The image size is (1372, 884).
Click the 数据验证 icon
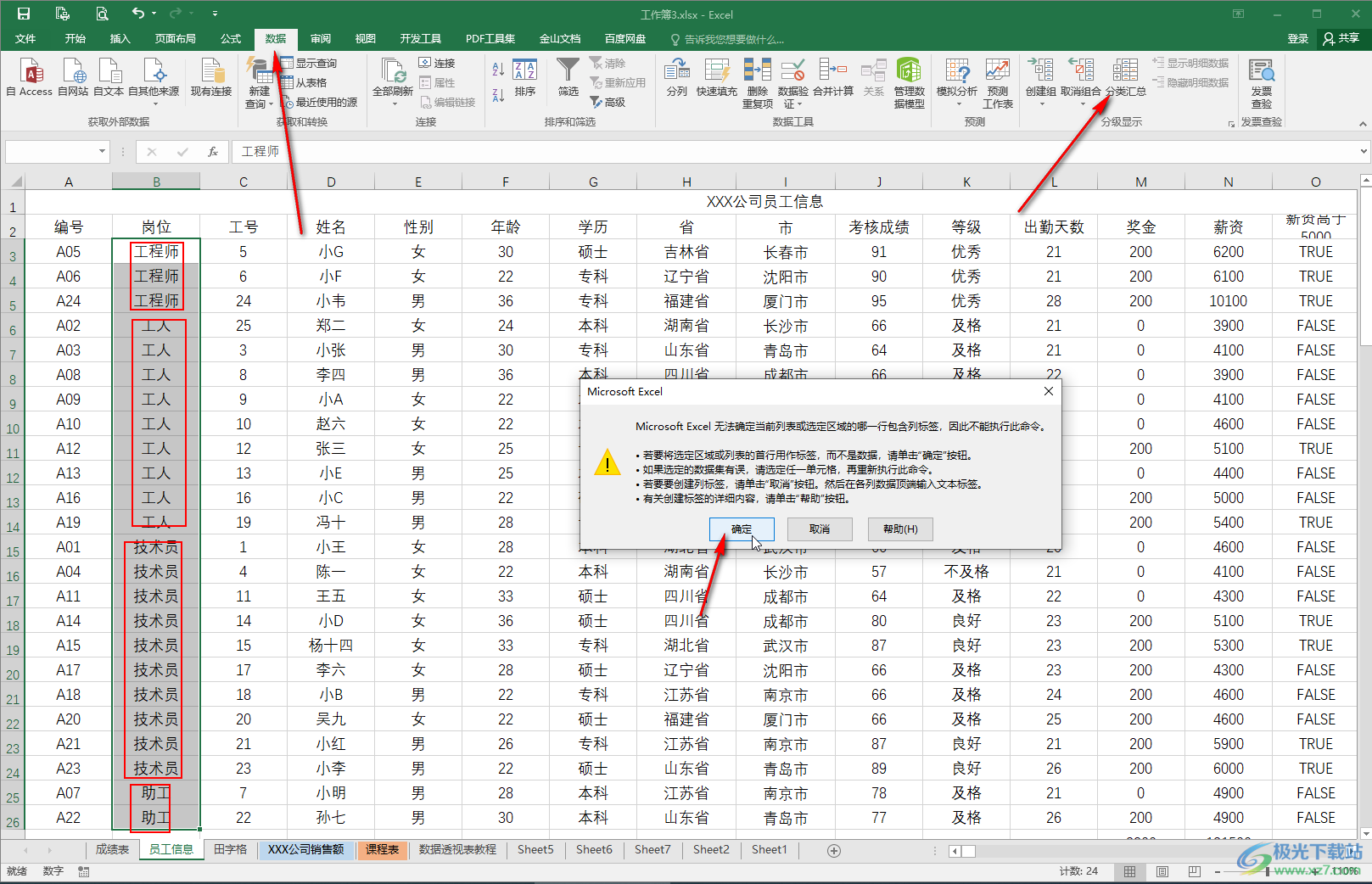[x=793, y=71]
